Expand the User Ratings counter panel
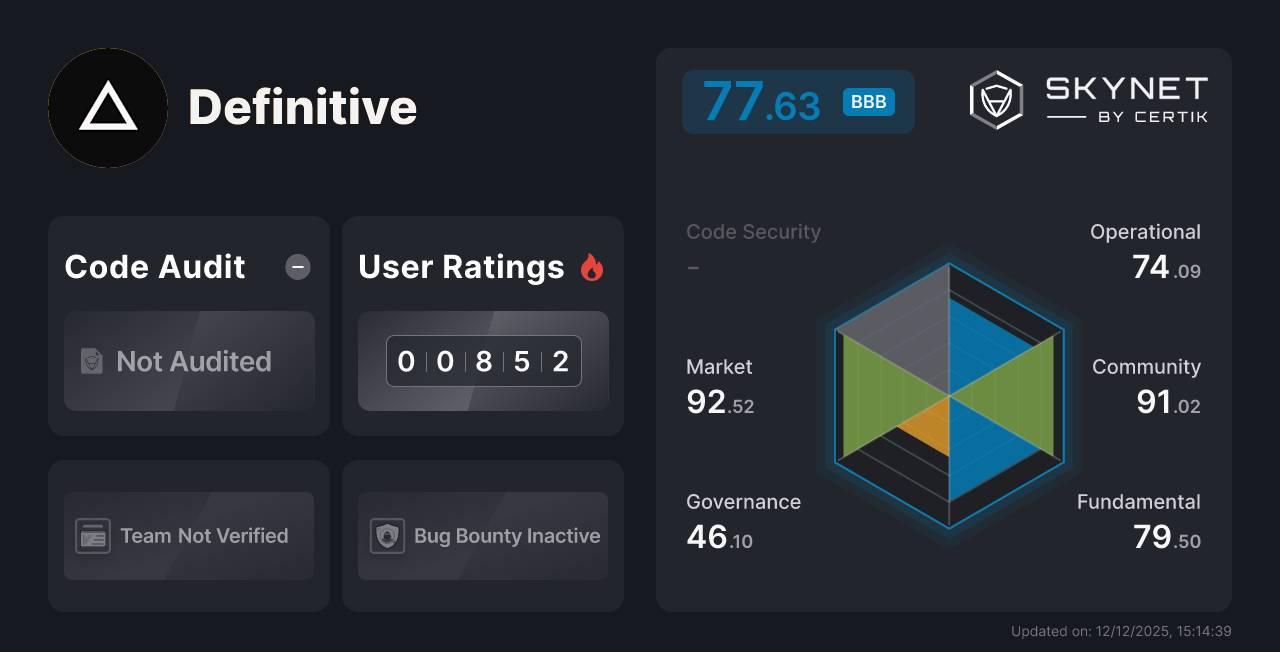This screenshot has width=1280, height=652. tap(482, 361)
